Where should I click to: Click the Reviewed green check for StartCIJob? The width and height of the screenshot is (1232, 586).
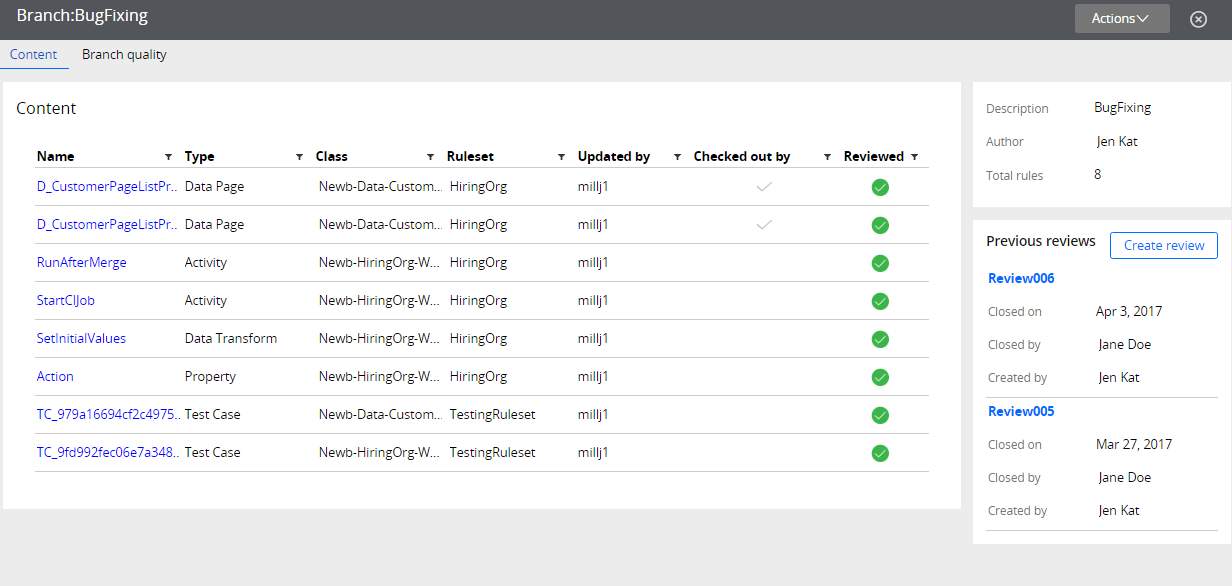[880, 301]
